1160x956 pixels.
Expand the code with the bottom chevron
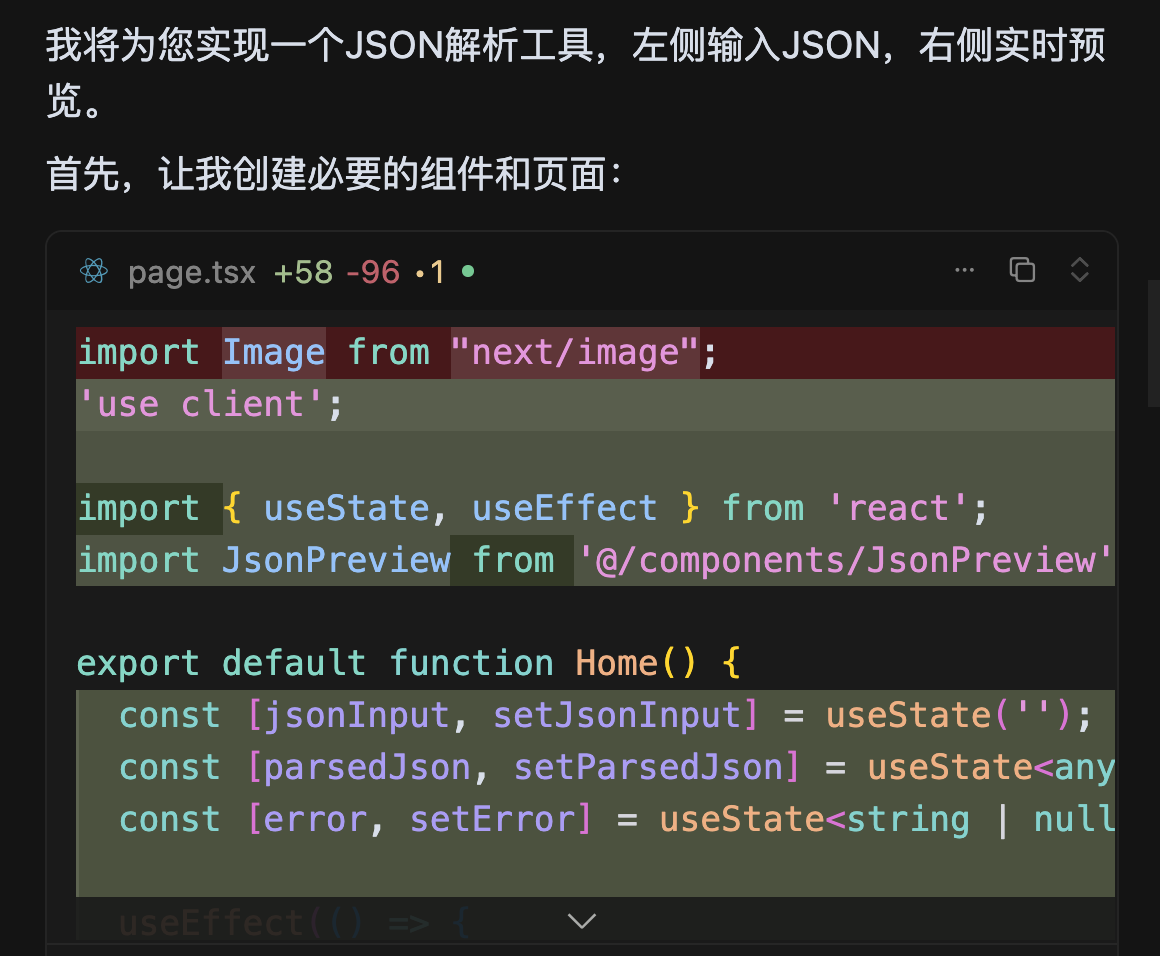pos(581,920)
